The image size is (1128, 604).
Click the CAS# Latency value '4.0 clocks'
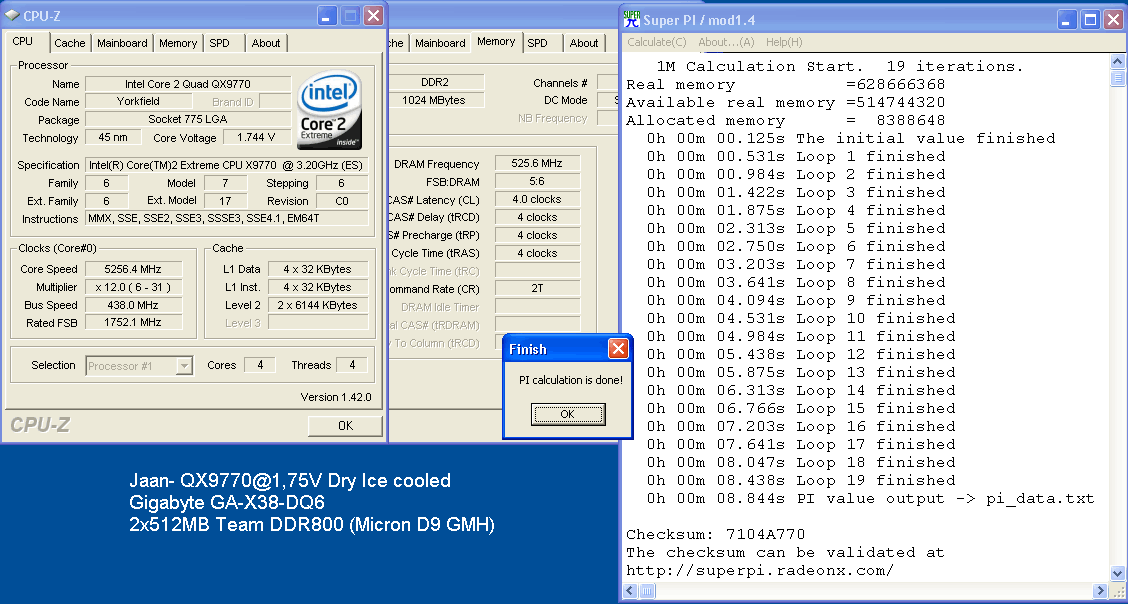[537, 199]
